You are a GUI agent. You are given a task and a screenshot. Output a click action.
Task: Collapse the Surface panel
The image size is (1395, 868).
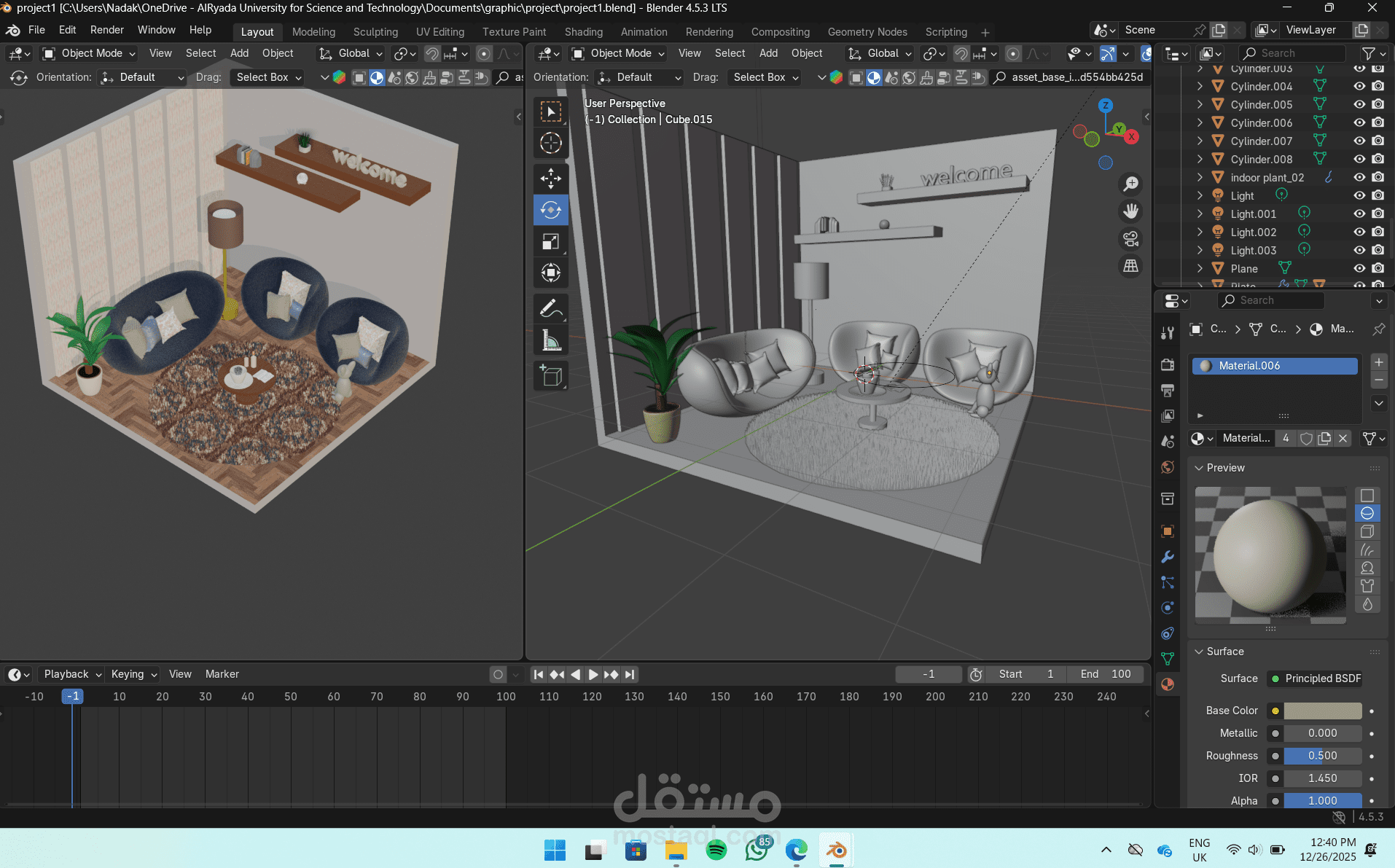pyautogui.click(x=1199, y=652)
